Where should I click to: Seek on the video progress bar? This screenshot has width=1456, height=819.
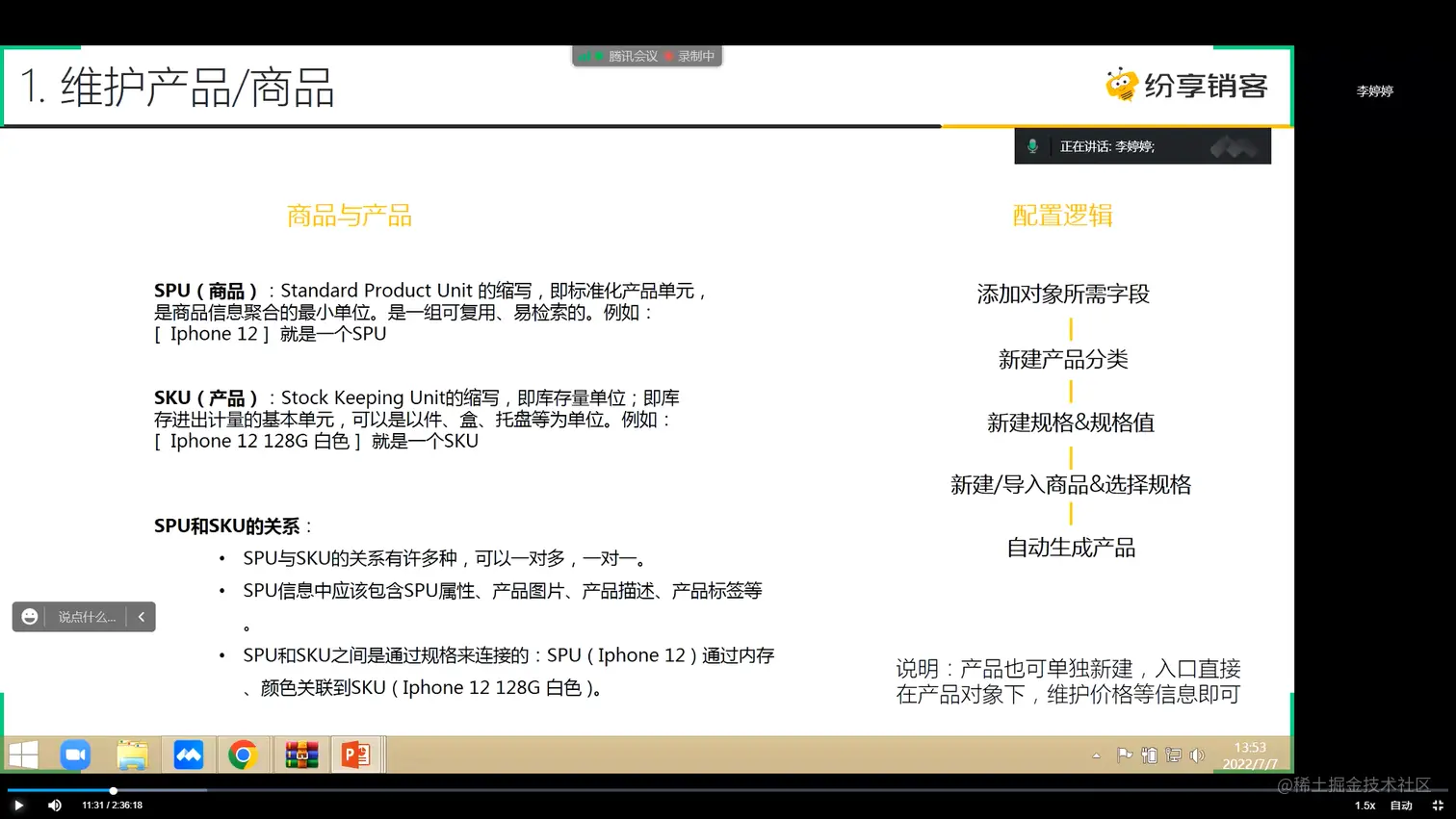click(x=728, y=790)
